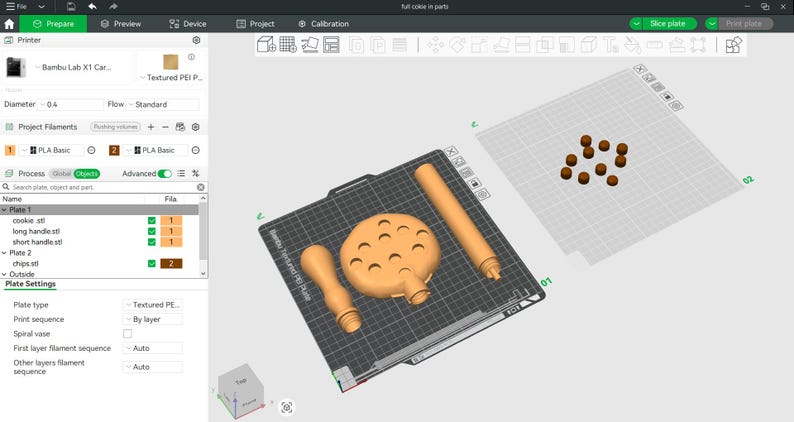Click the compare presets icon beside Advanced
Viewport: 794px width, 422px height.
click(x=195, y=174)
